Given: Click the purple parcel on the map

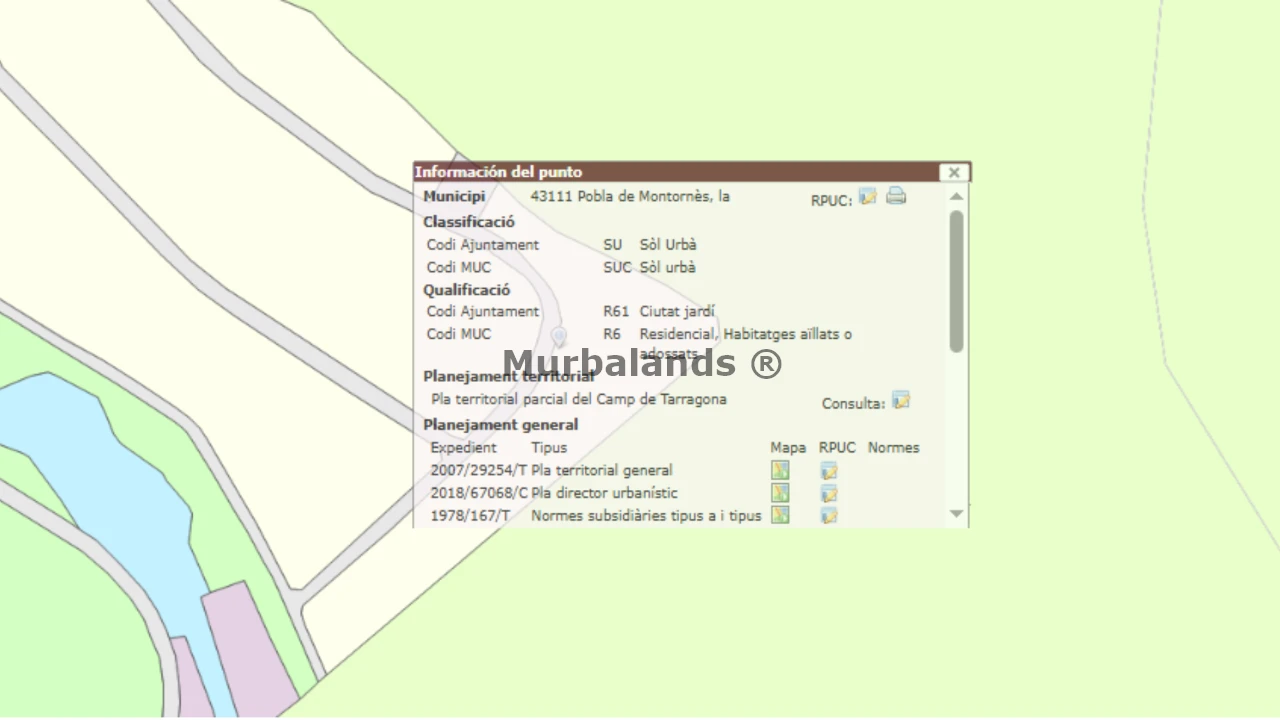Looking at the screenshot, I should 250,645.
